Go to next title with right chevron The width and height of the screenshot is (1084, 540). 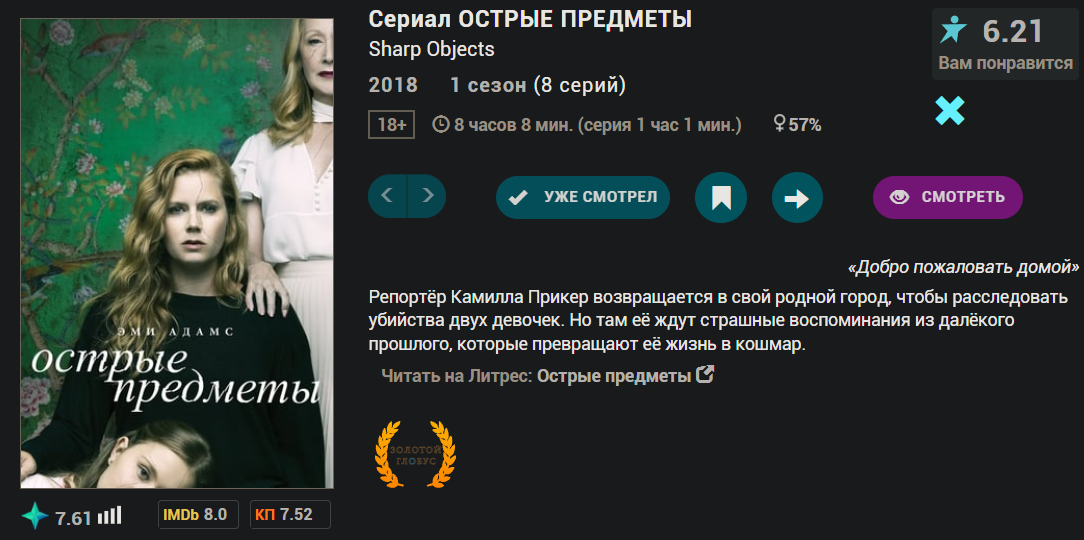[x=427, y=196]
